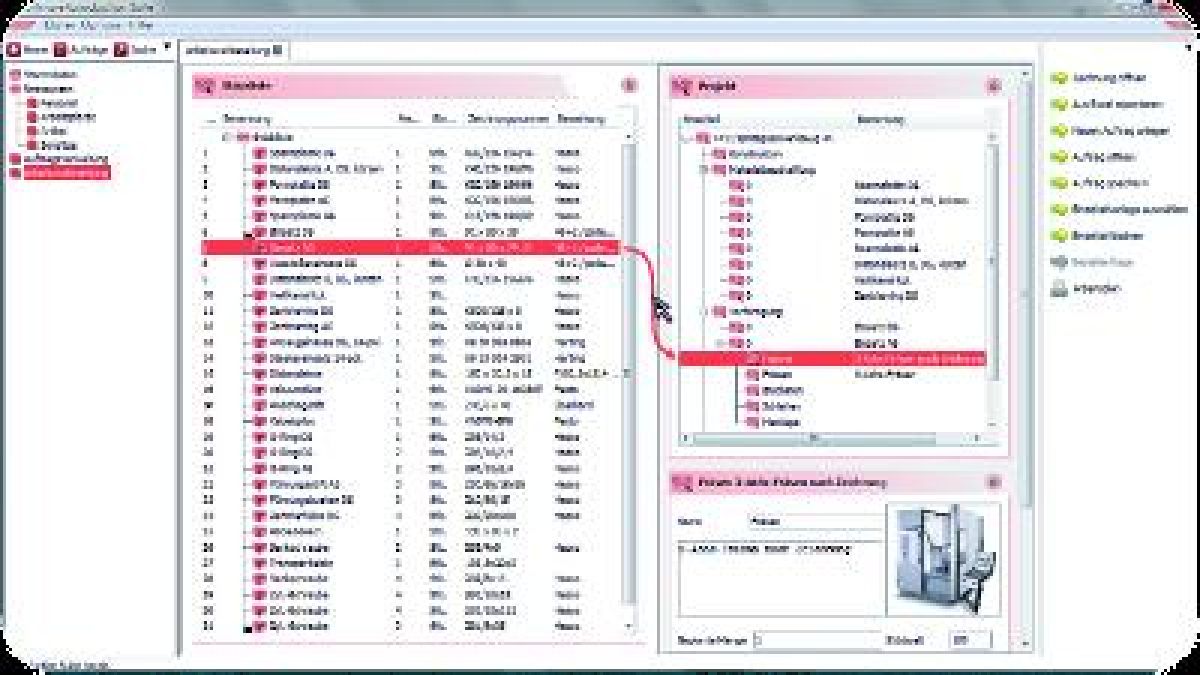1200x675 pixels.
Task: Close the arbeitsvorbereitung tab
Action: 278,49
